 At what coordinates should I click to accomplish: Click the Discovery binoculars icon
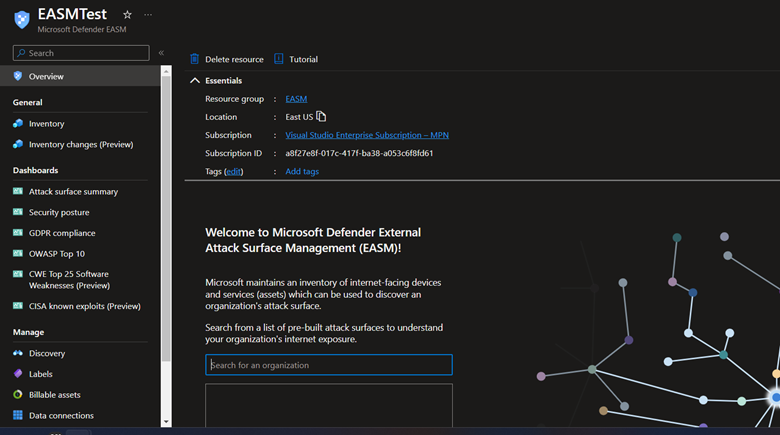(x=18, y=353)
